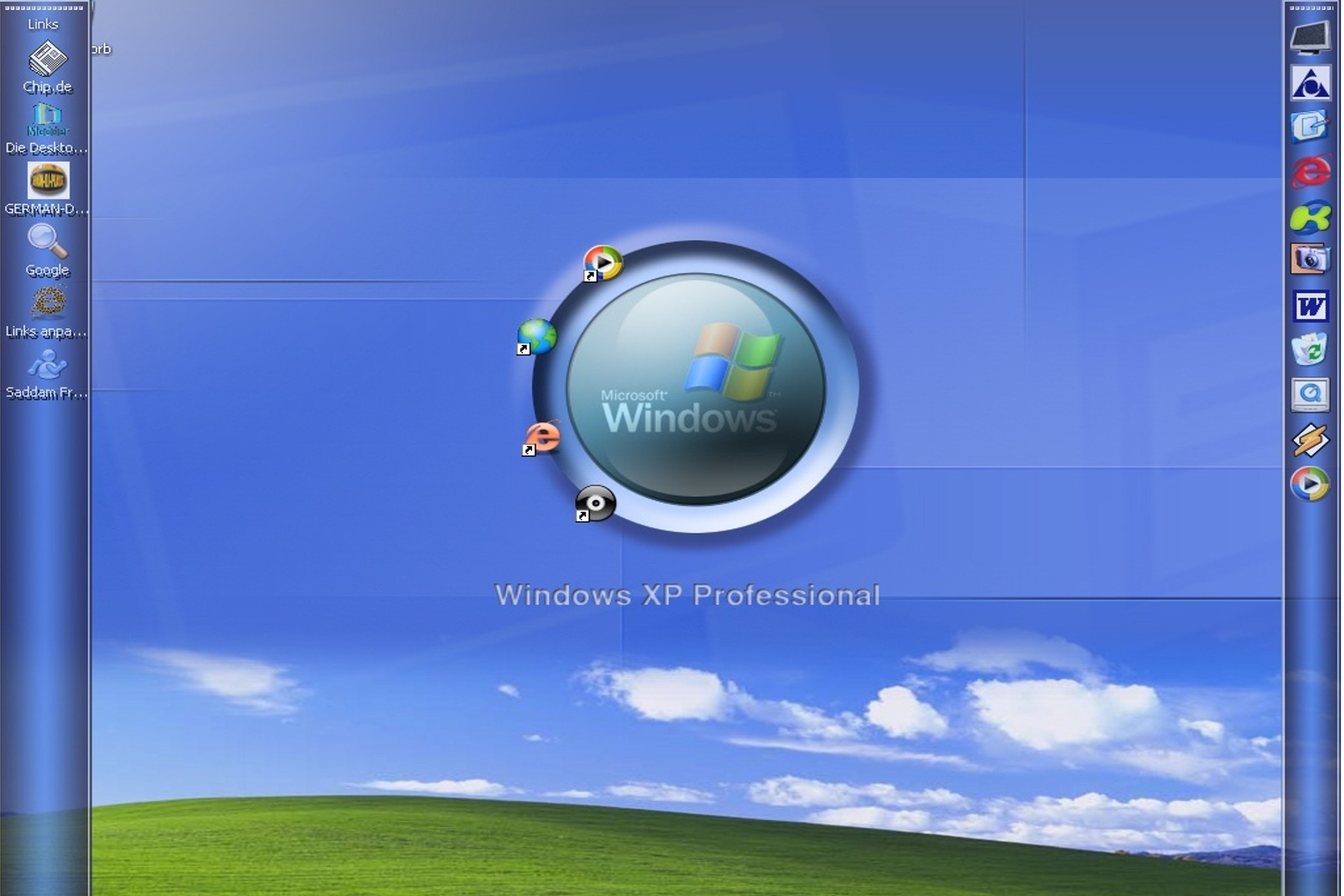
Task: Launch red Internet Explorer icon in right toolbar
Action: point(1310,172)
